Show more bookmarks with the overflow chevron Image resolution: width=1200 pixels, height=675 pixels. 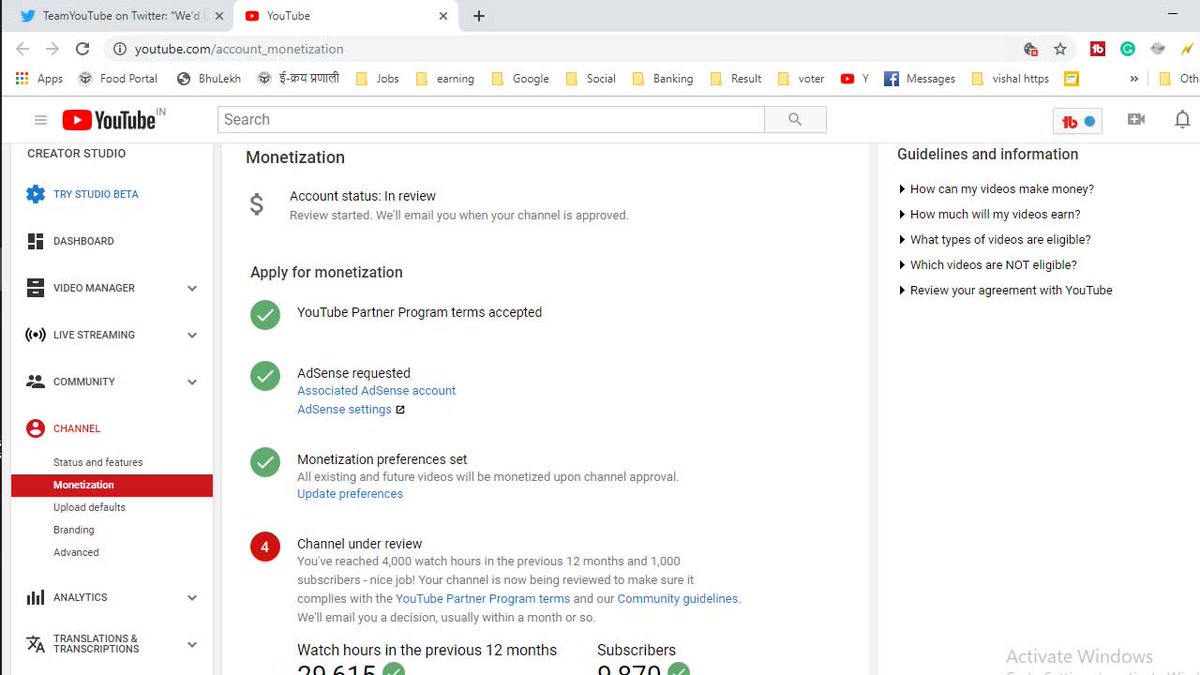[1134, 78]
